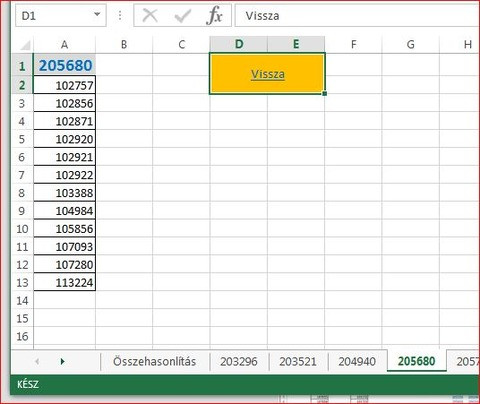Click the cell containing 113224
The height and width of the screenshot is (404, 480).
coord(65,283)
